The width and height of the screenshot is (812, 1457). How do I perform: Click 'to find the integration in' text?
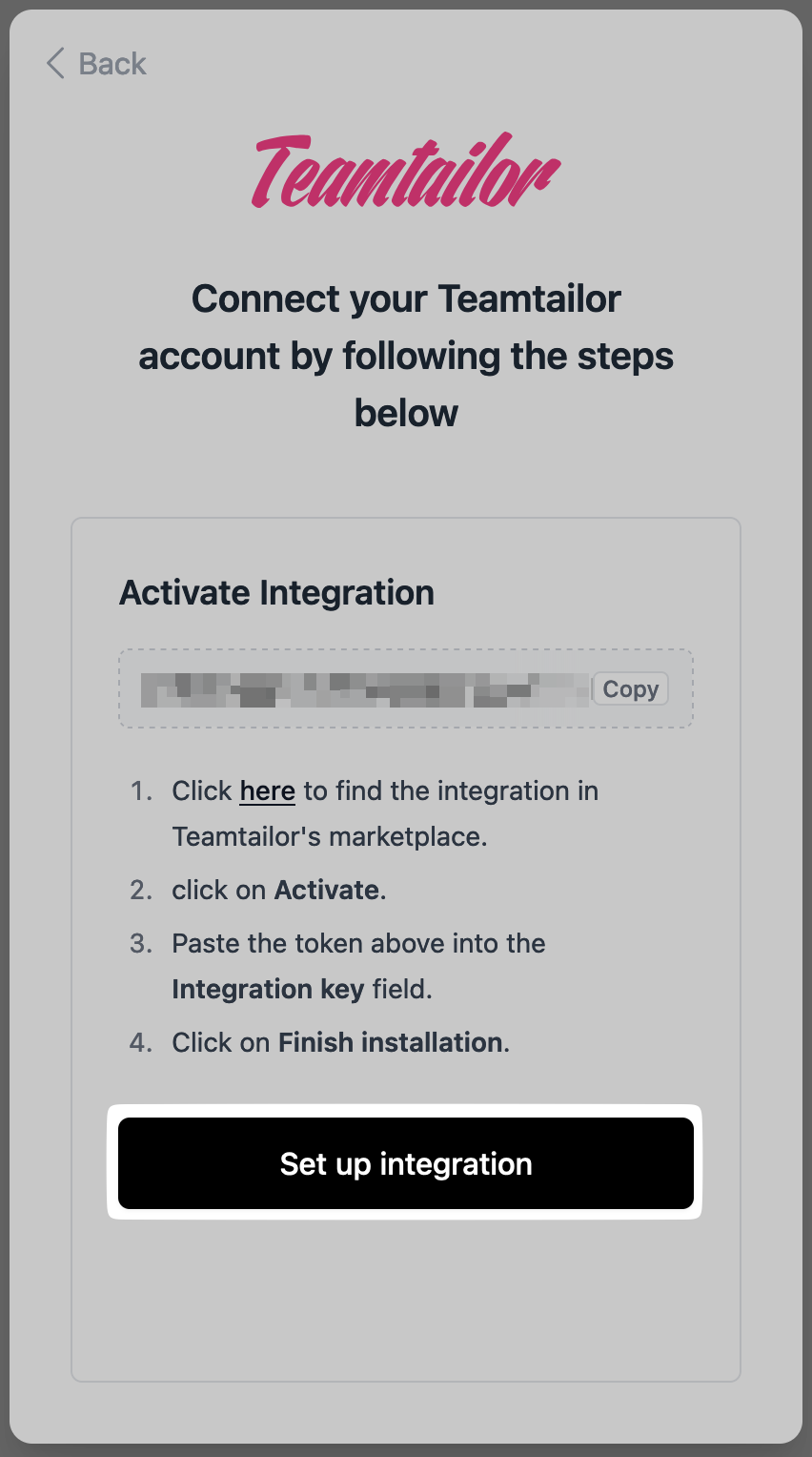(451, 791)
